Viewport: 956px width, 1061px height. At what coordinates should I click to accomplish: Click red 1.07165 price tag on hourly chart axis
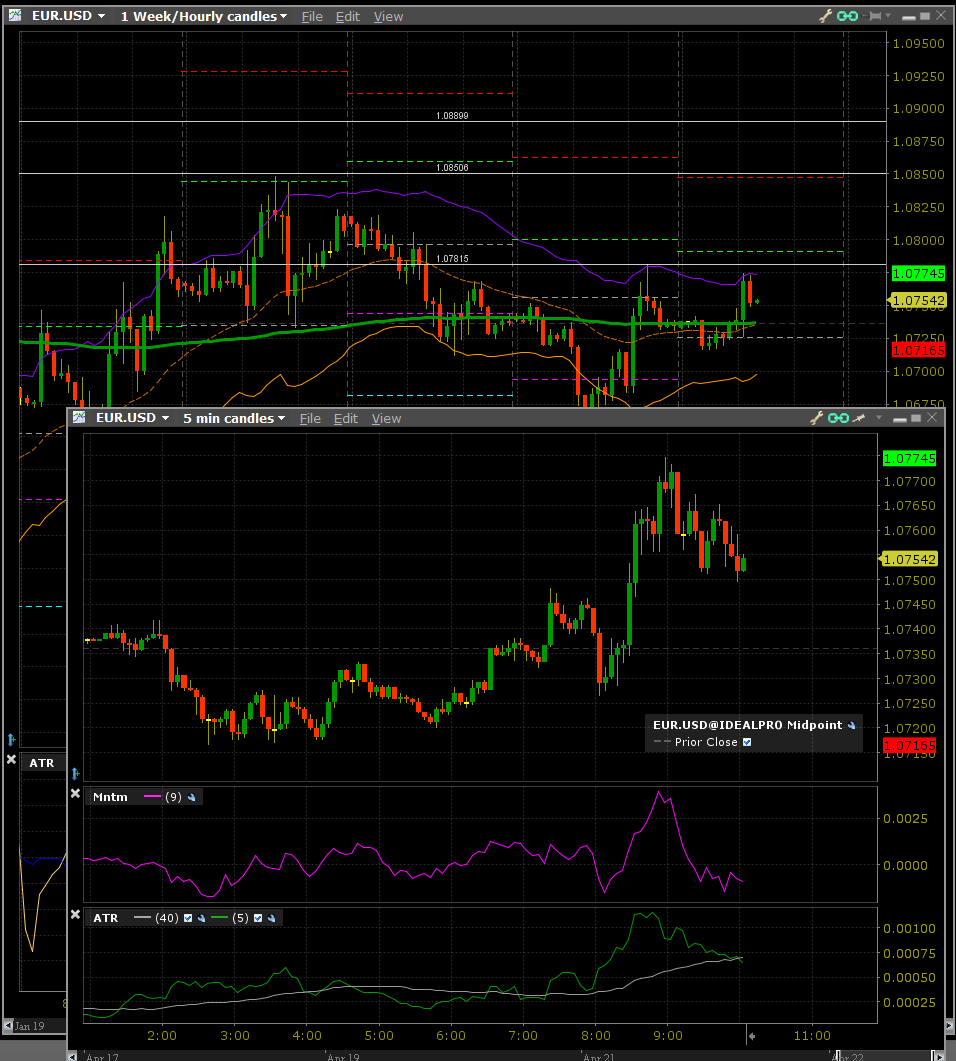[918, 350]
